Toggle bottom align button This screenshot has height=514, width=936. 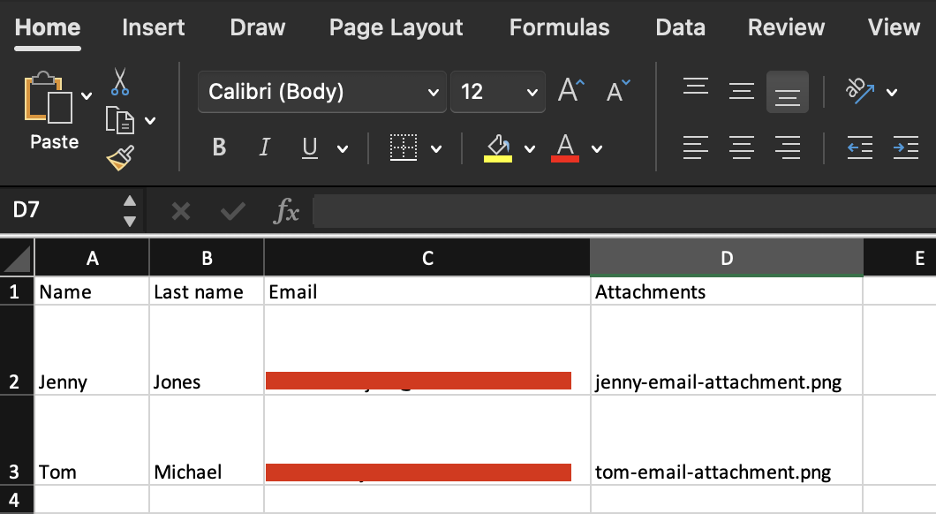coord(787,92)
